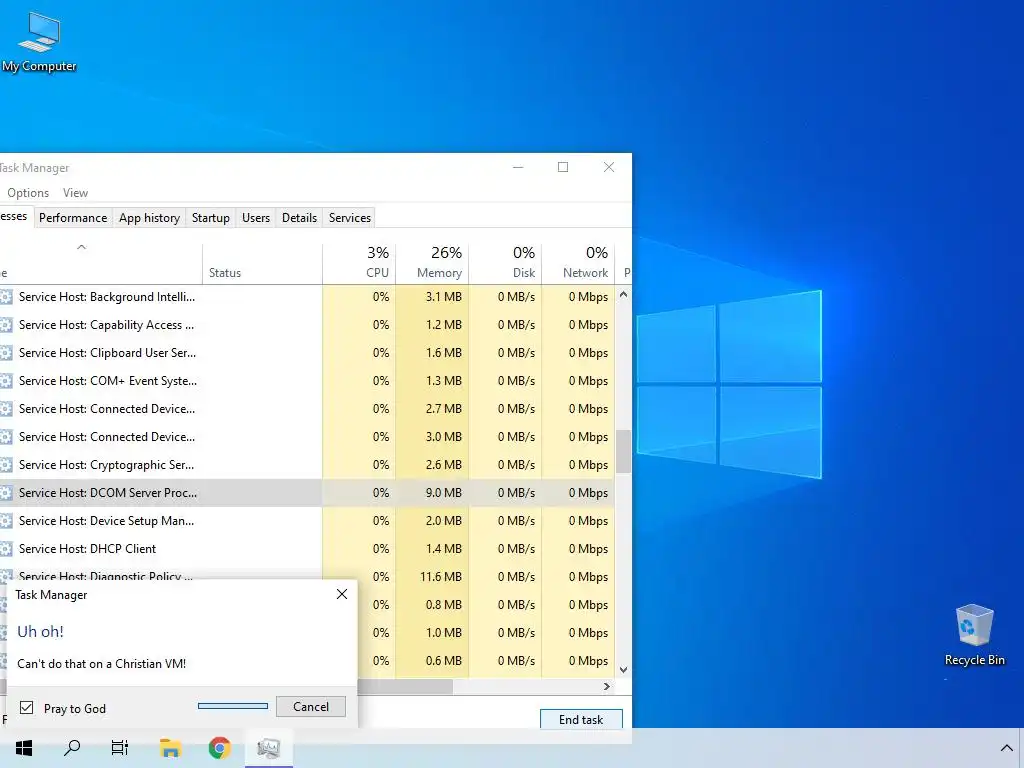This screenshot has height=768, width=1024.
Task: Select Service Host: DCOM Server Proc... row
Action: pyautogui.click(x=307, y=493)
